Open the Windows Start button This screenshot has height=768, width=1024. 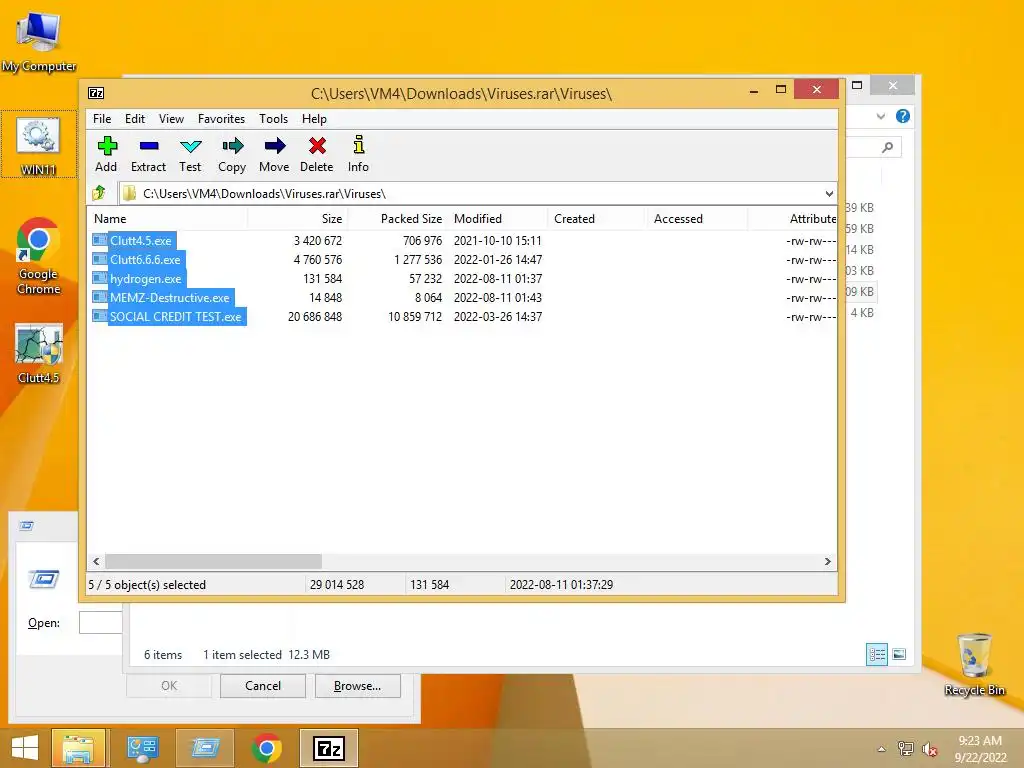click(x=24, y=748)
